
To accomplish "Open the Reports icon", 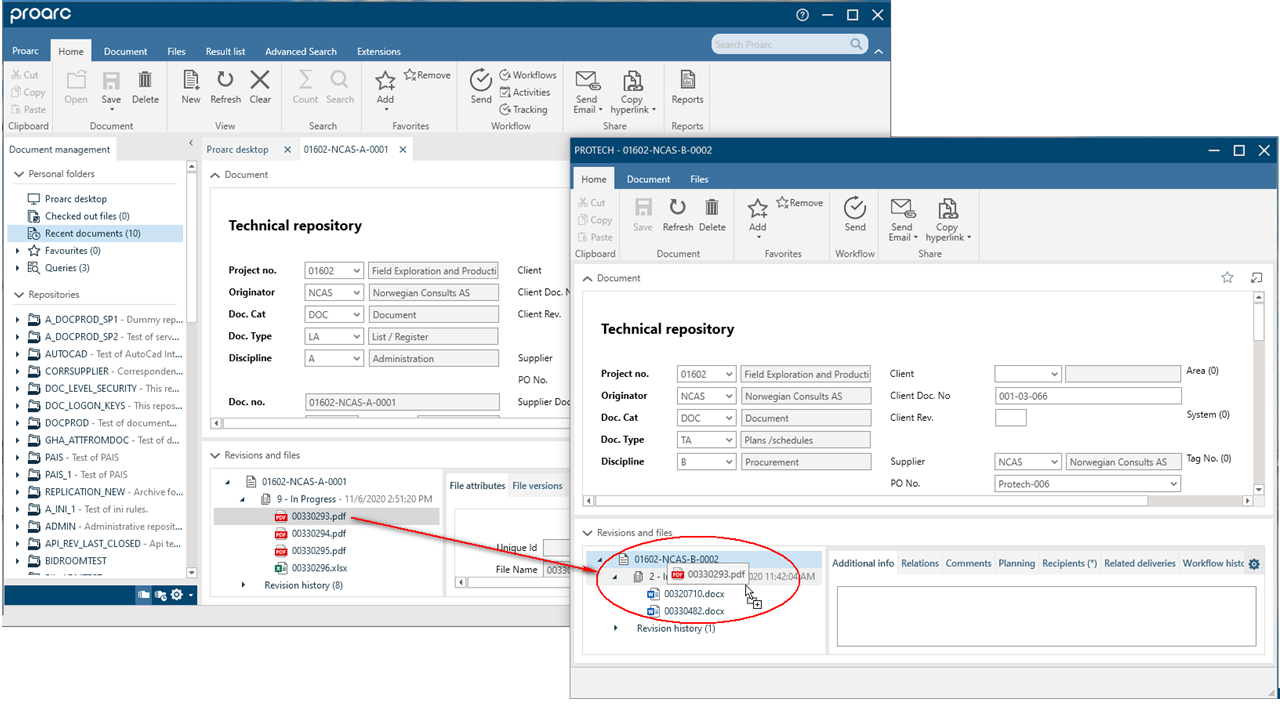I will [x=687, y=88].
